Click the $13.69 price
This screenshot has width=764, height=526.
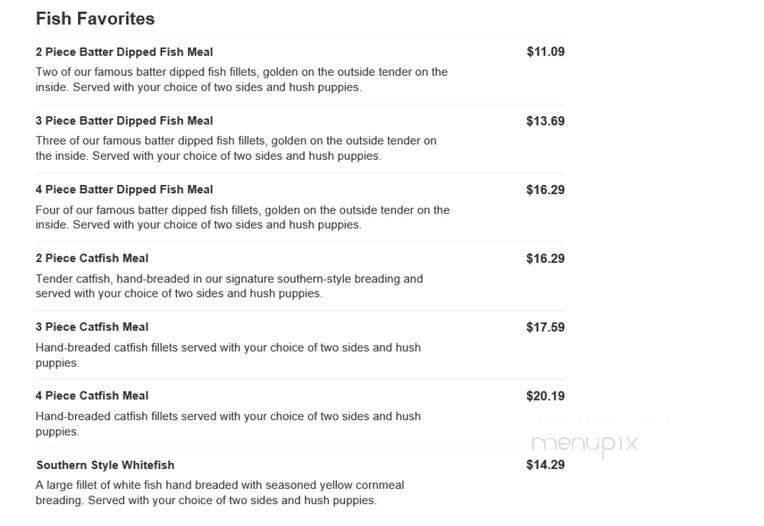(x=546, y=121)
